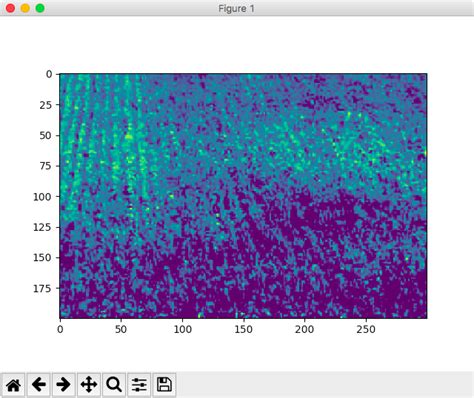474x398 pixels.
Task: Click the y-axis tick label 175
Action: (x=42, y=288)
